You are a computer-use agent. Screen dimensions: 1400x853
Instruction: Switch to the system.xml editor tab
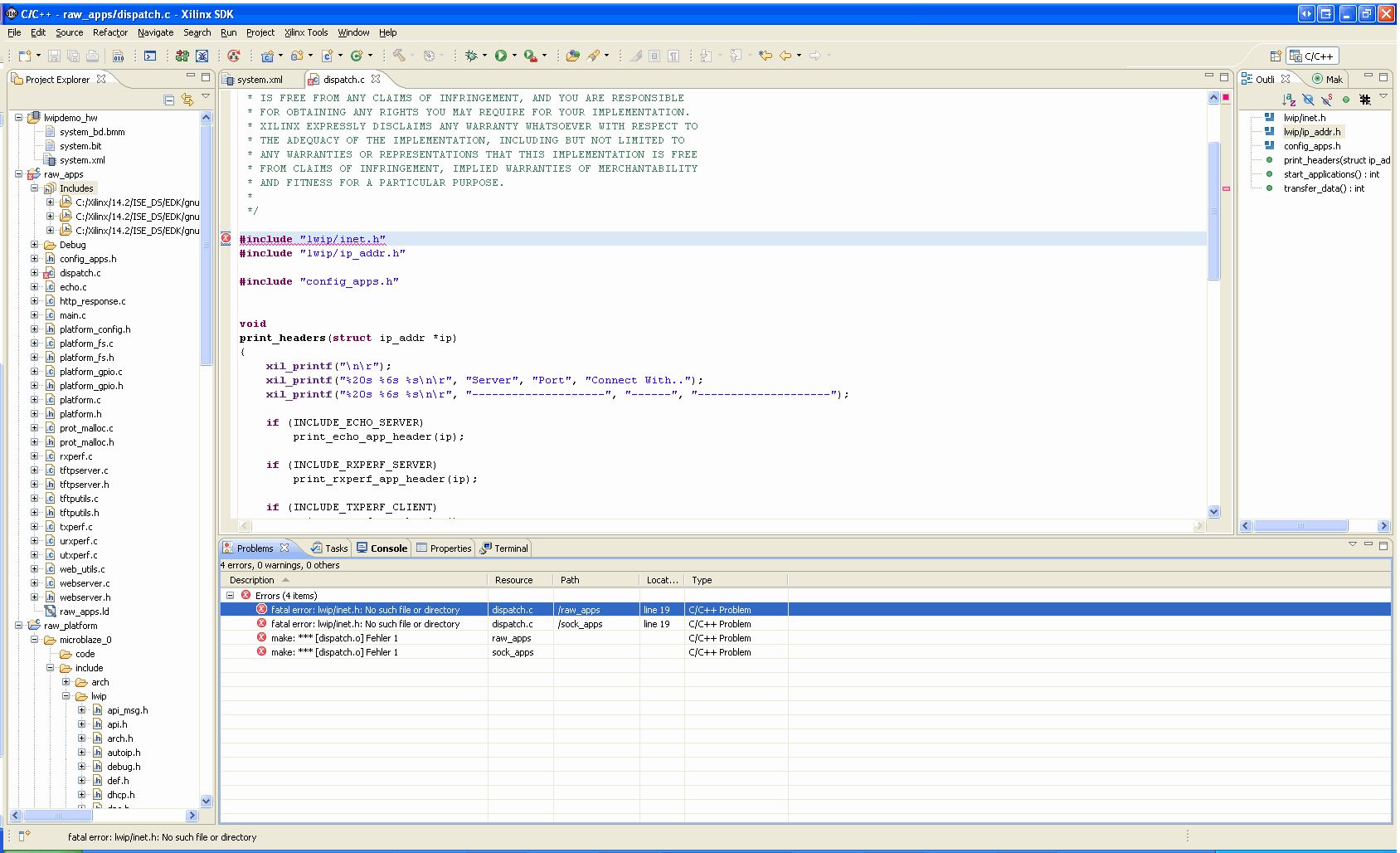point(259,80)
